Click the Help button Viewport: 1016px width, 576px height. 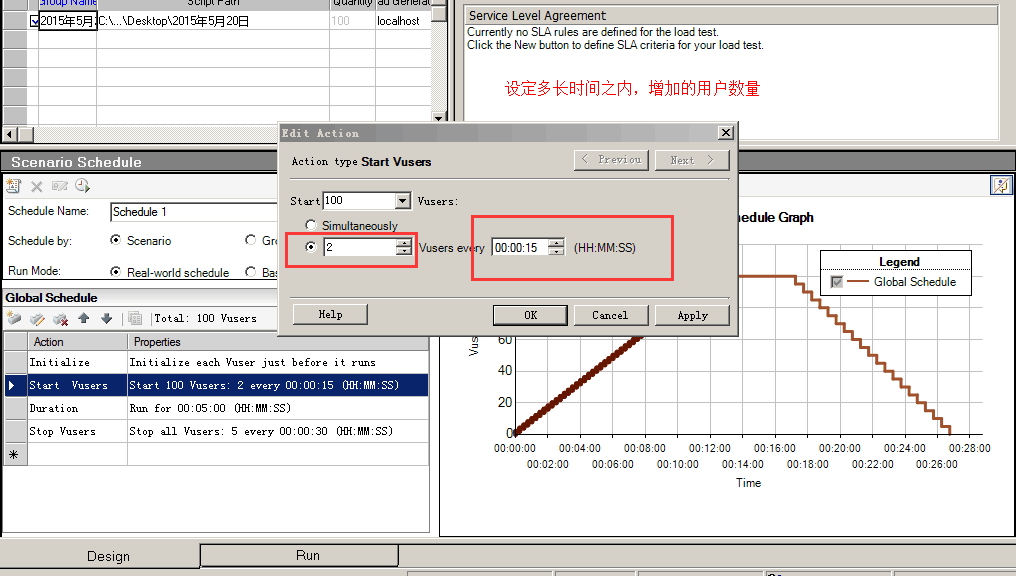tap(330, 314)
